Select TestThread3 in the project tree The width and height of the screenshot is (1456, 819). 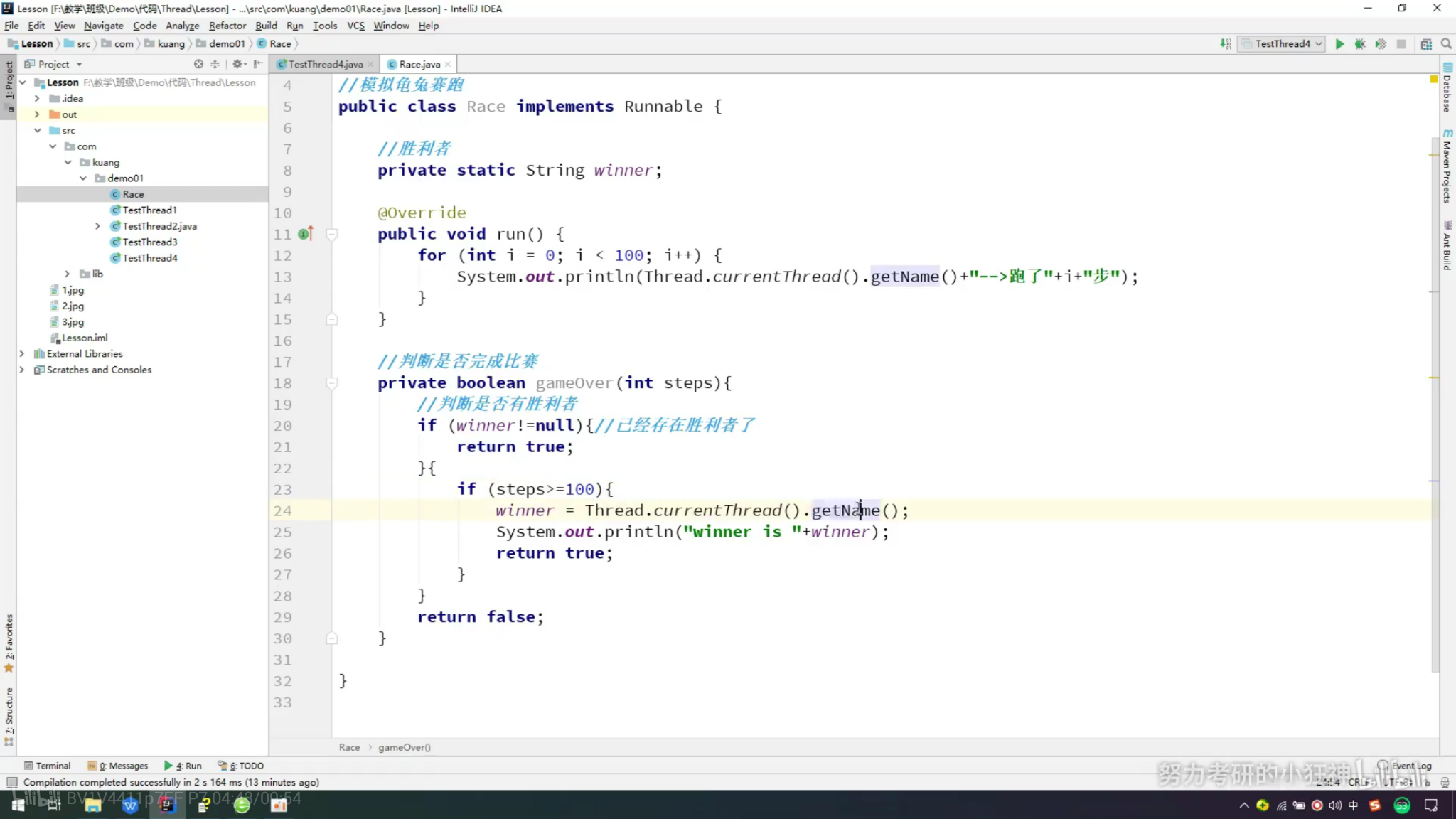[149, 242]
